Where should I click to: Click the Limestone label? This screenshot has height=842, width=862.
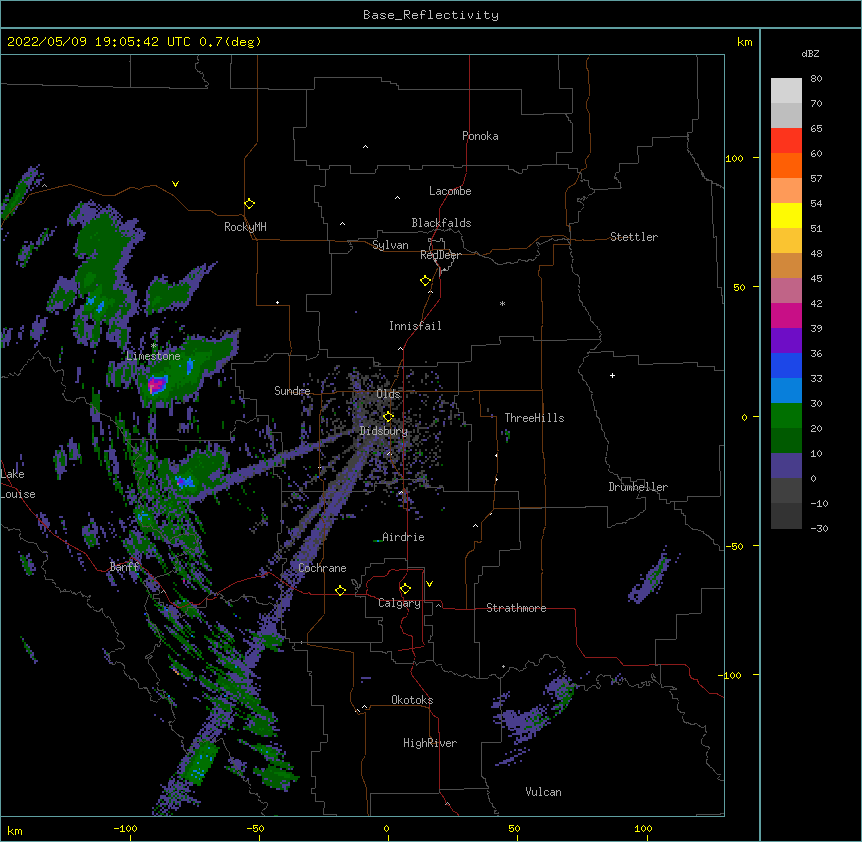153,356
